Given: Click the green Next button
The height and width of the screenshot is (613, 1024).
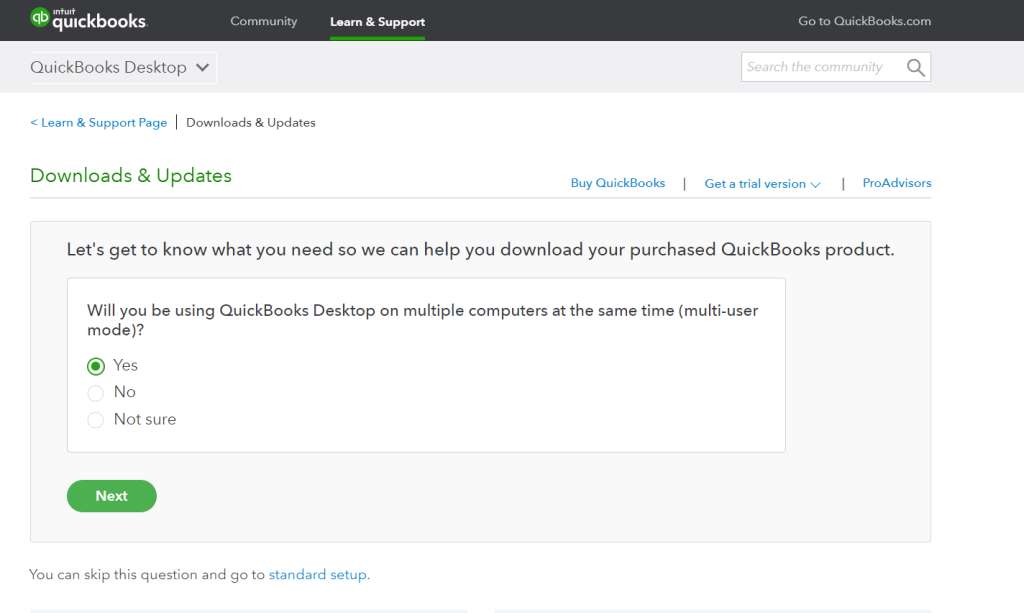Looking at the screenshot, I should pos(112,496).
